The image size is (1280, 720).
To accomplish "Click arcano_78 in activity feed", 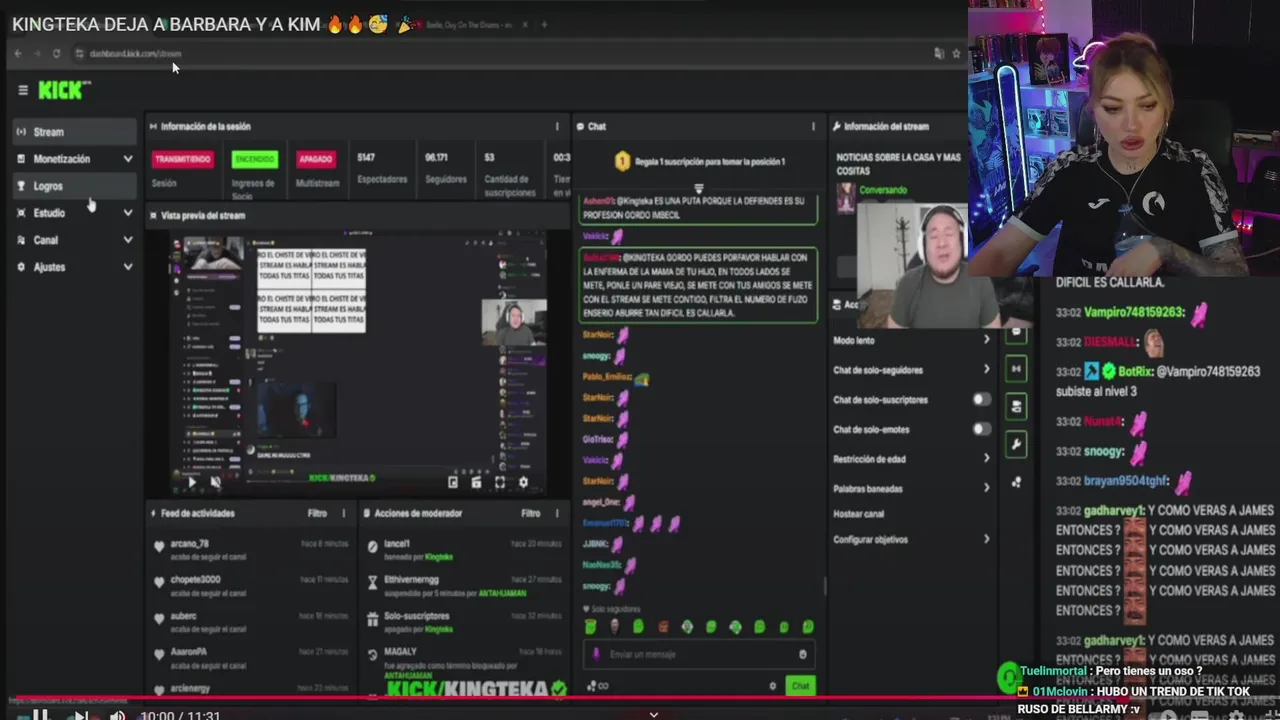I will point(189,544).
